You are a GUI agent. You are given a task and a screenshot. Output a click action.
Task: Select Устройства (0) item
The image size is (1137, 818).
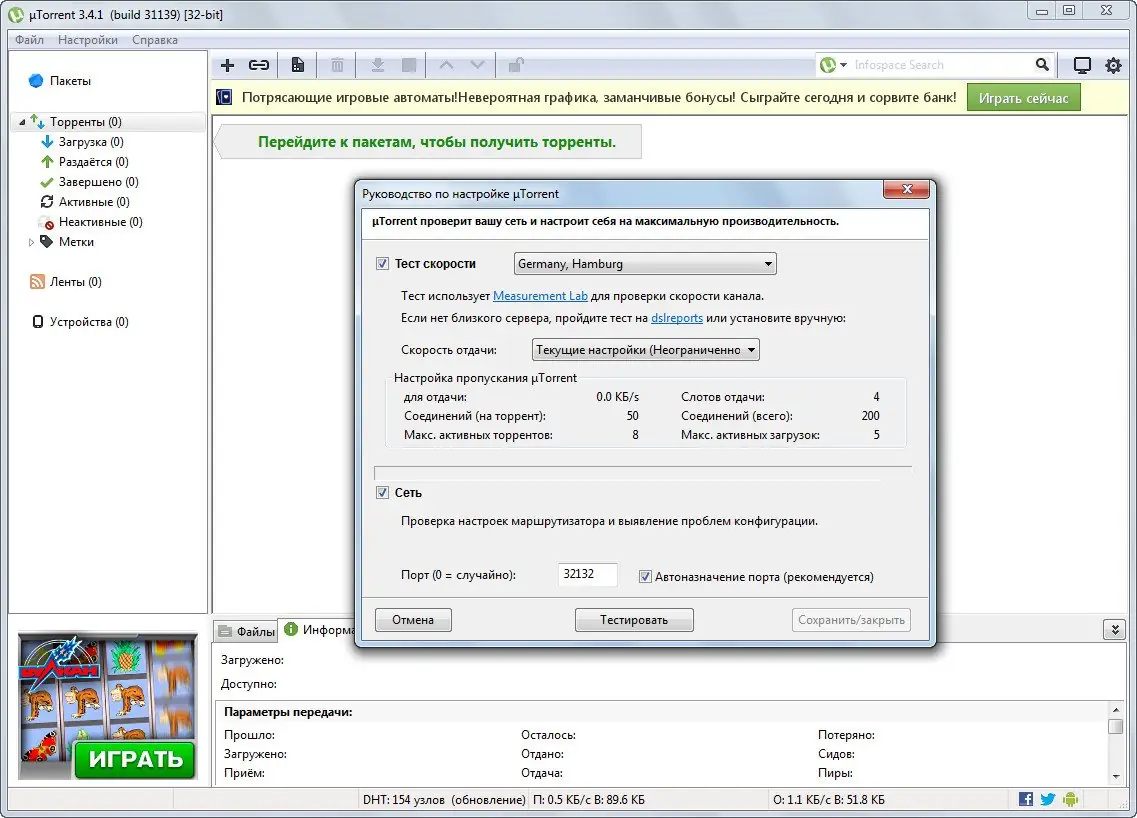[89, 322]
